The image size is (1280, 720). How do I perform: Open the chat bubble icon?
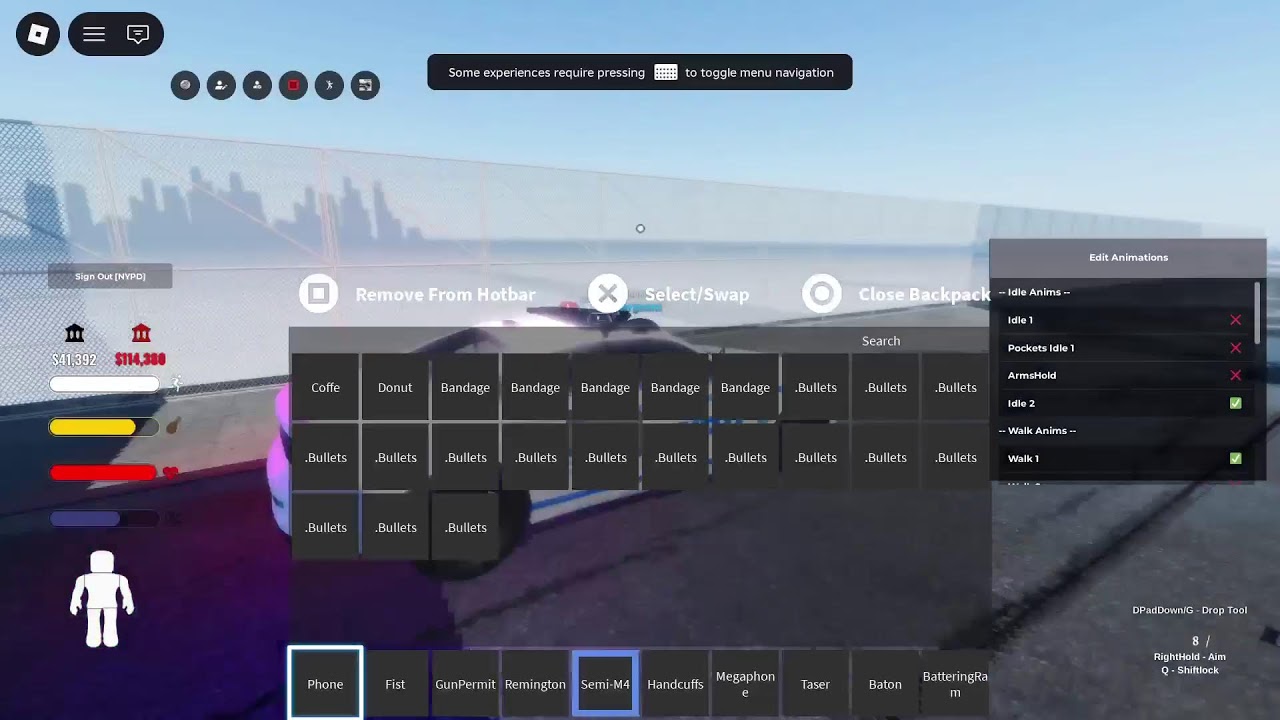coord(138,35)
